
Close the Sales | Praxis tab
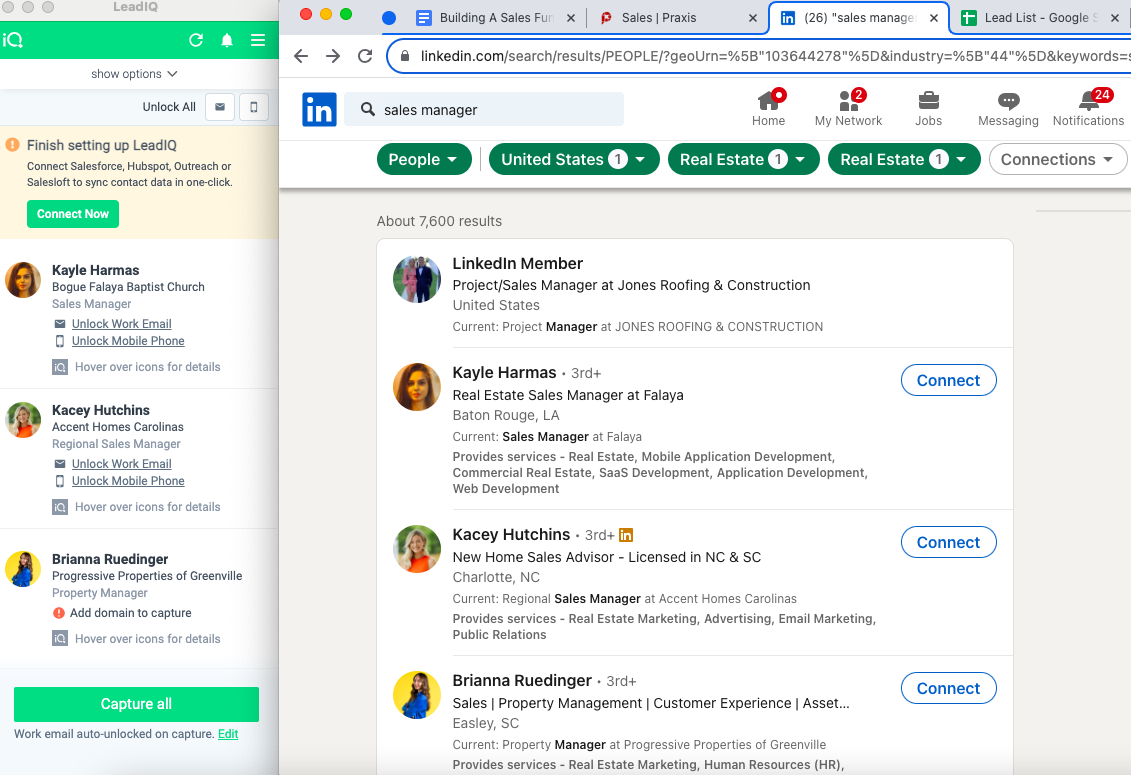coord(752,18)
